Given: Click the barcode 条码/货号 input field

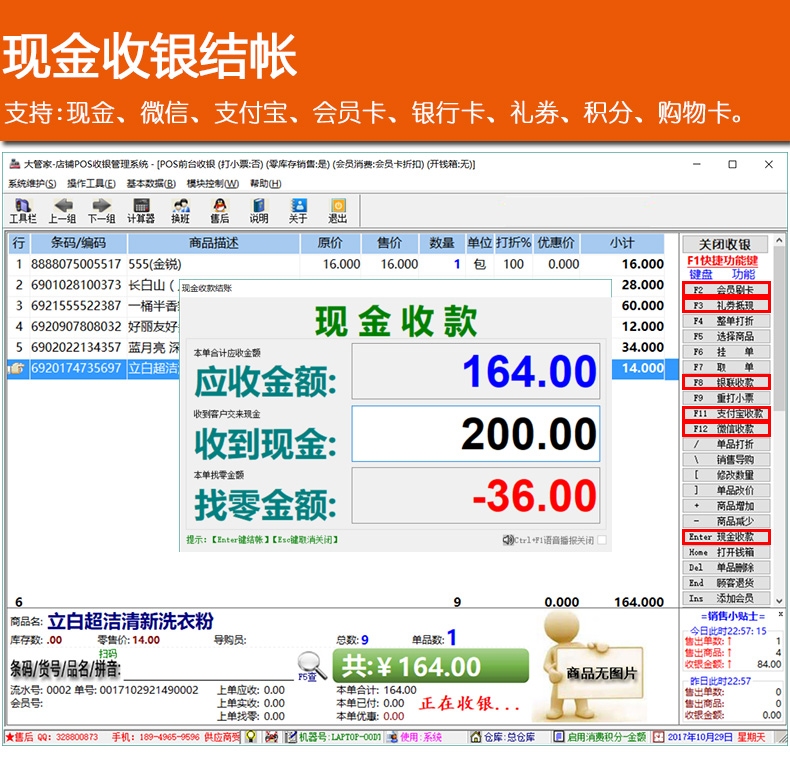Looking at the screenshot, I should click(x=209, y=670).
